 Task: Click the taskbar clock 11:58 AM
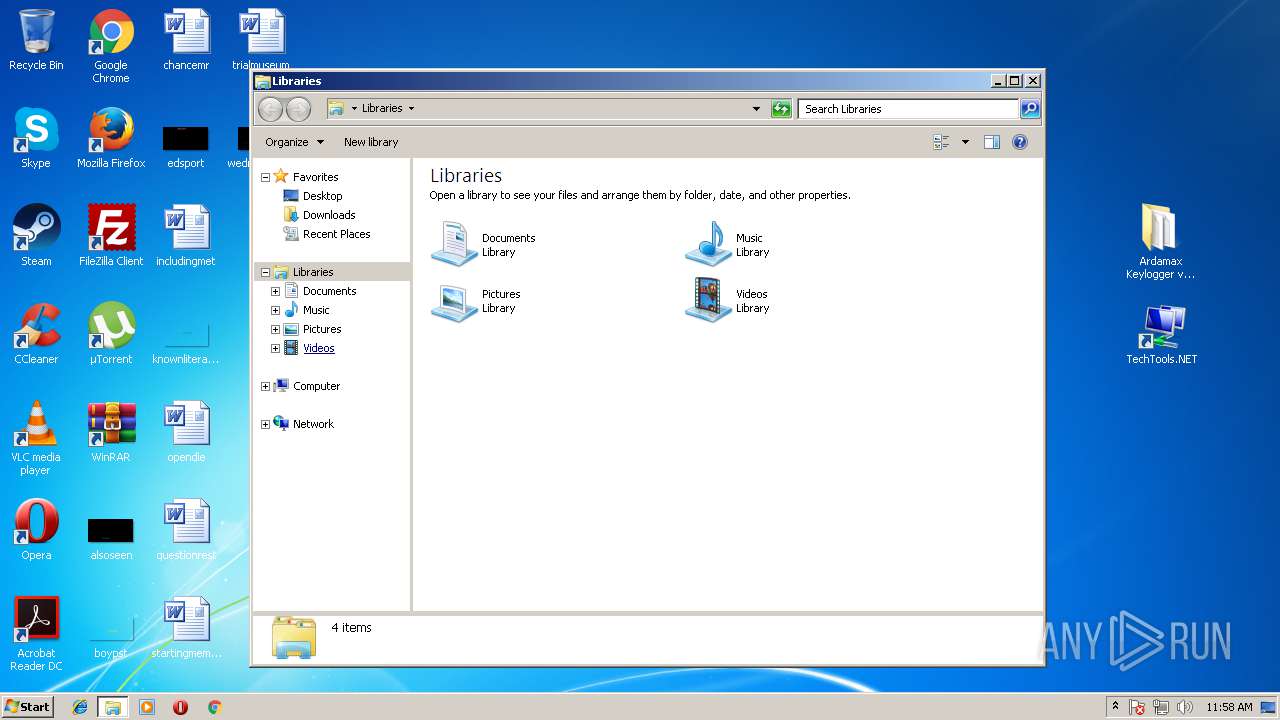(1229, 707)
